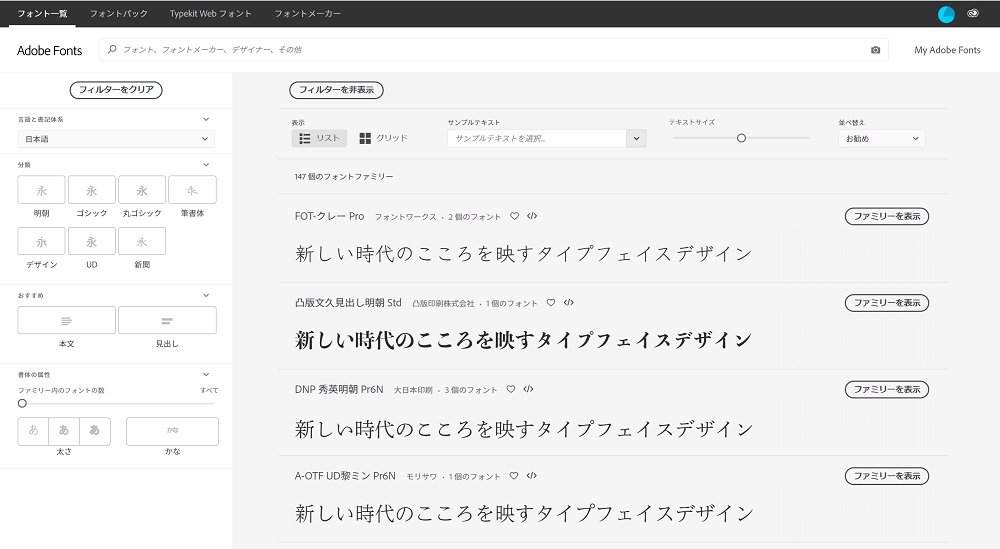Favorite 凸版文久見出し明朝 Std with heart icon
1000x549 pixels.
pos(551,303)
